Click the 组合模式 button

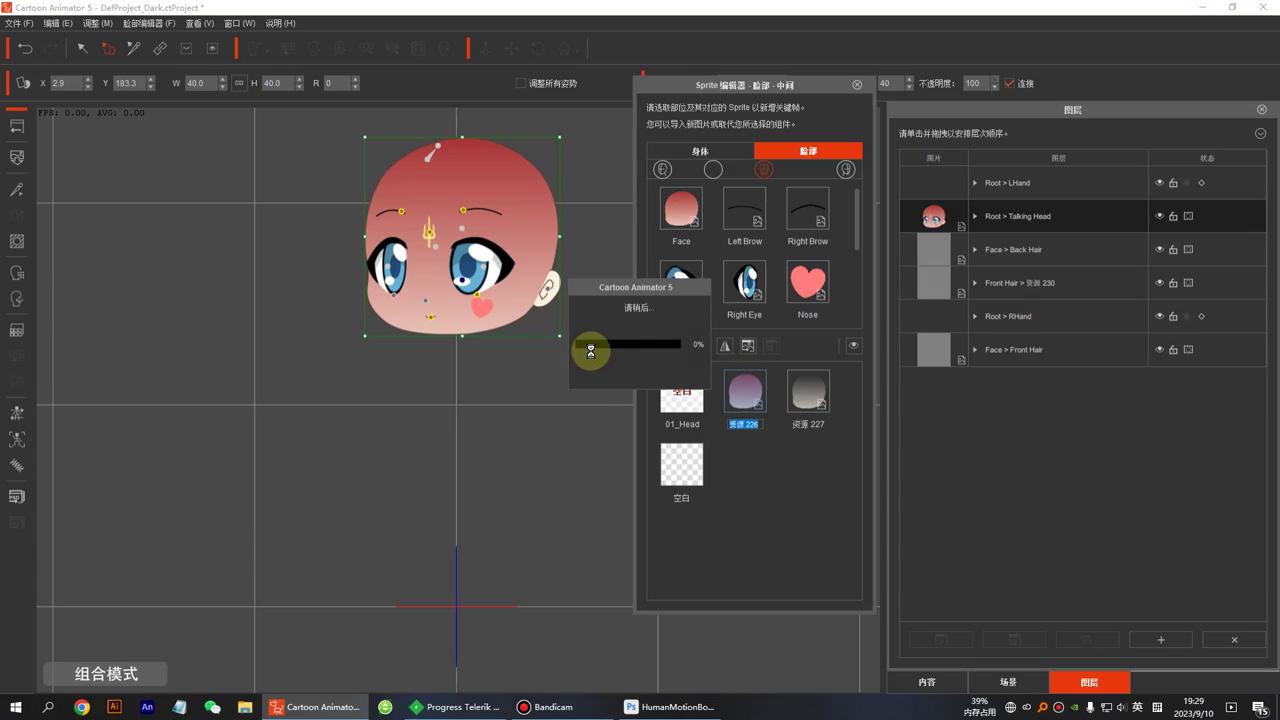click(106, 674)
